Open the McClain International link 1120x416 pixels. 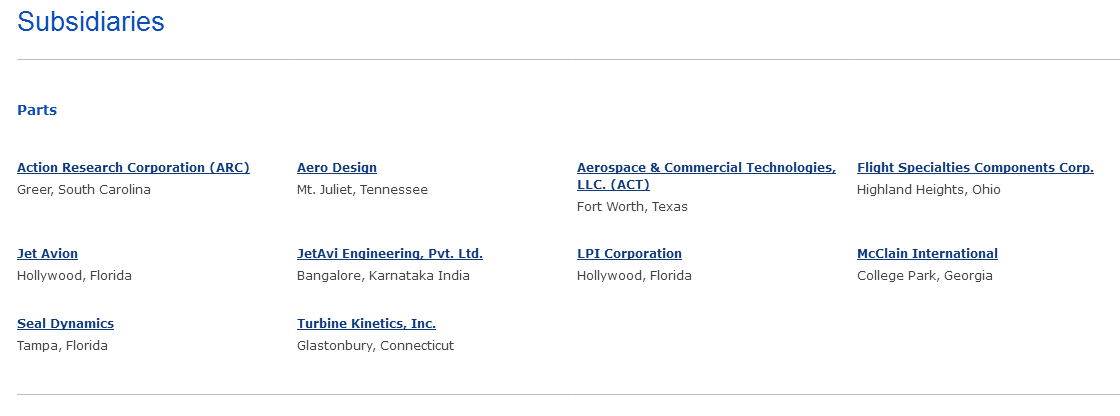[x=927, y=254]
